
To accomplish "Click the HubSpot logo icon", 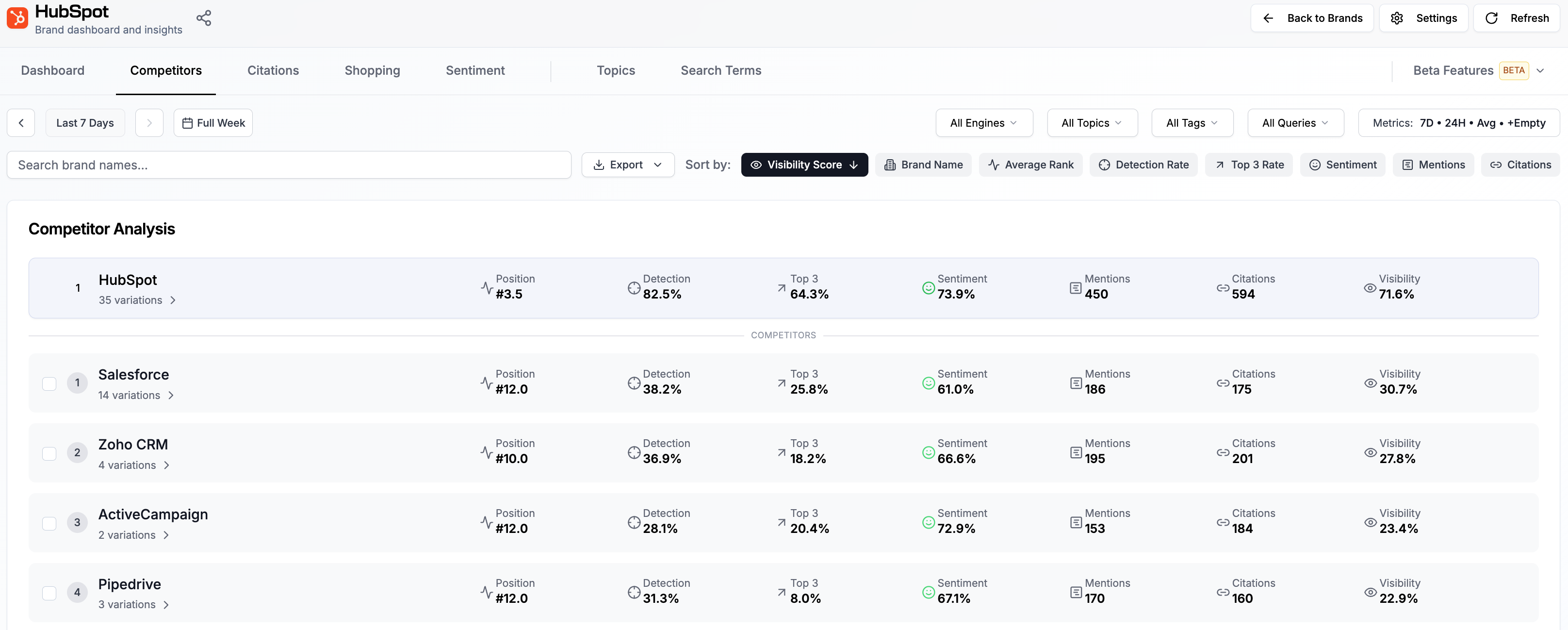I will [17, 18].
